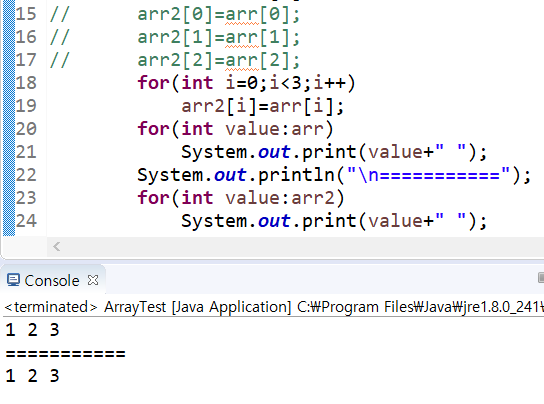Click the commented code 'arr2[2]=arr[2];'

[x=219, y=60]
